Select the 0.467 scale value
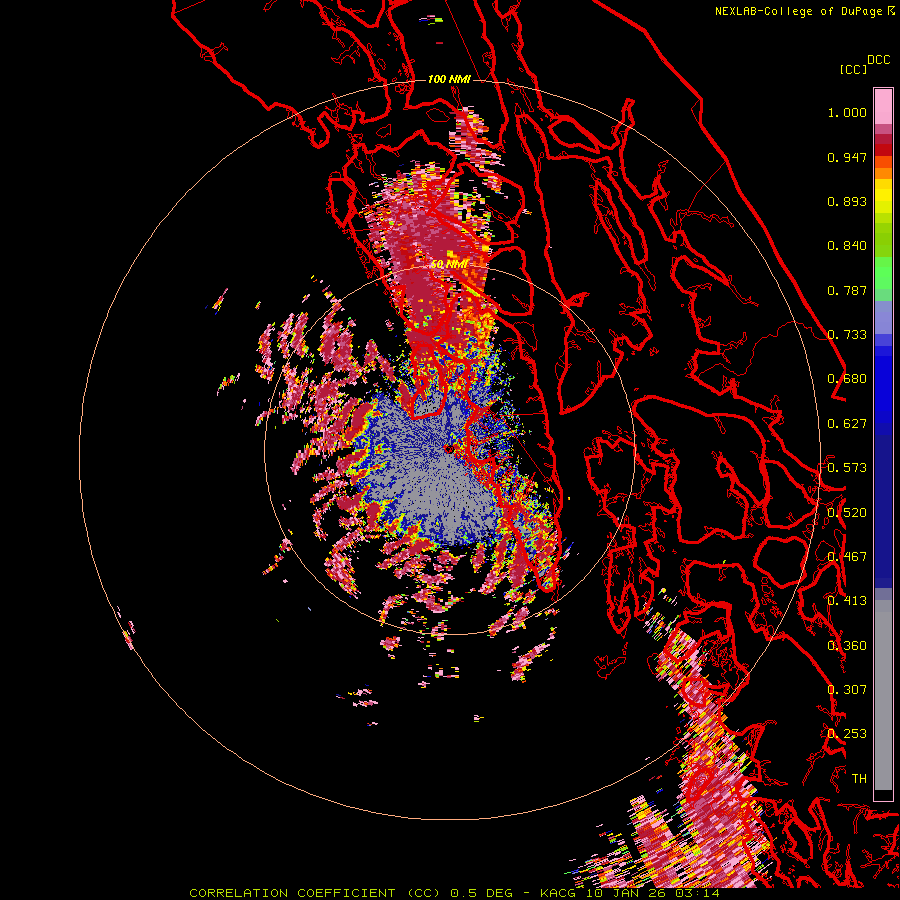This screenshot has height=900, width=900. click(847, 557)
